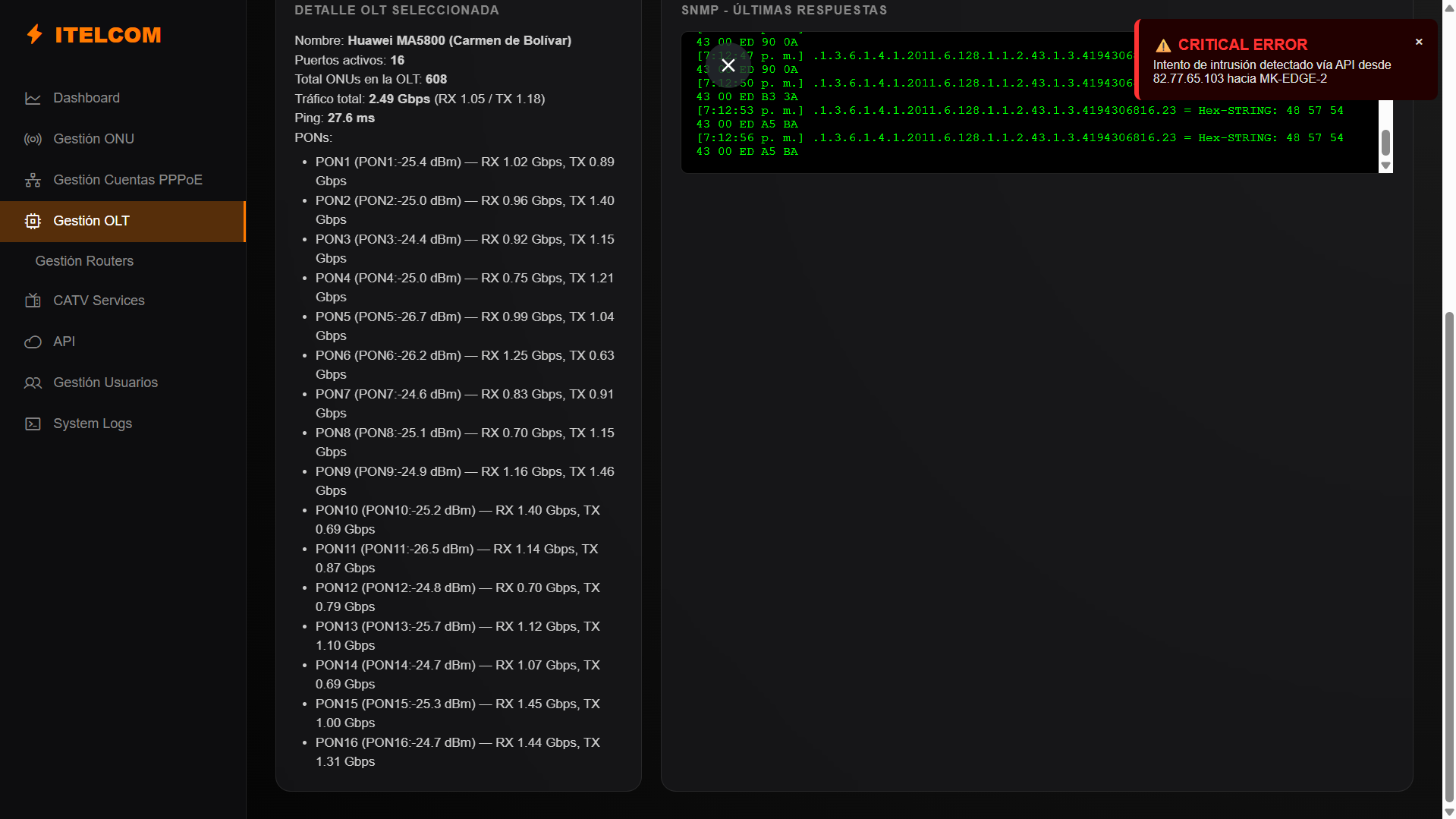Click the SNMP log scrollbar down arrow
The height and width of the screenshot is (819, 1456).
(1385, 165)
